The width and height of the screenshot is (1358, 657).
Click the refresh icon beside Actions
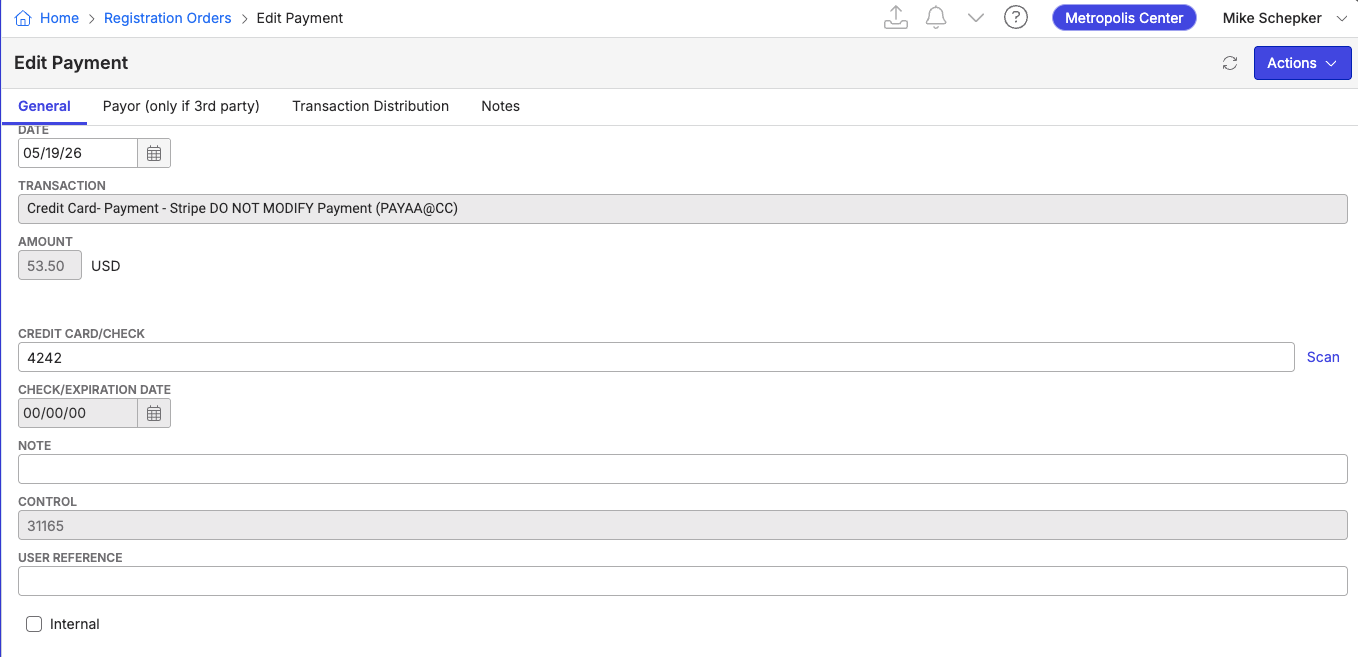tap(1230, 63)
